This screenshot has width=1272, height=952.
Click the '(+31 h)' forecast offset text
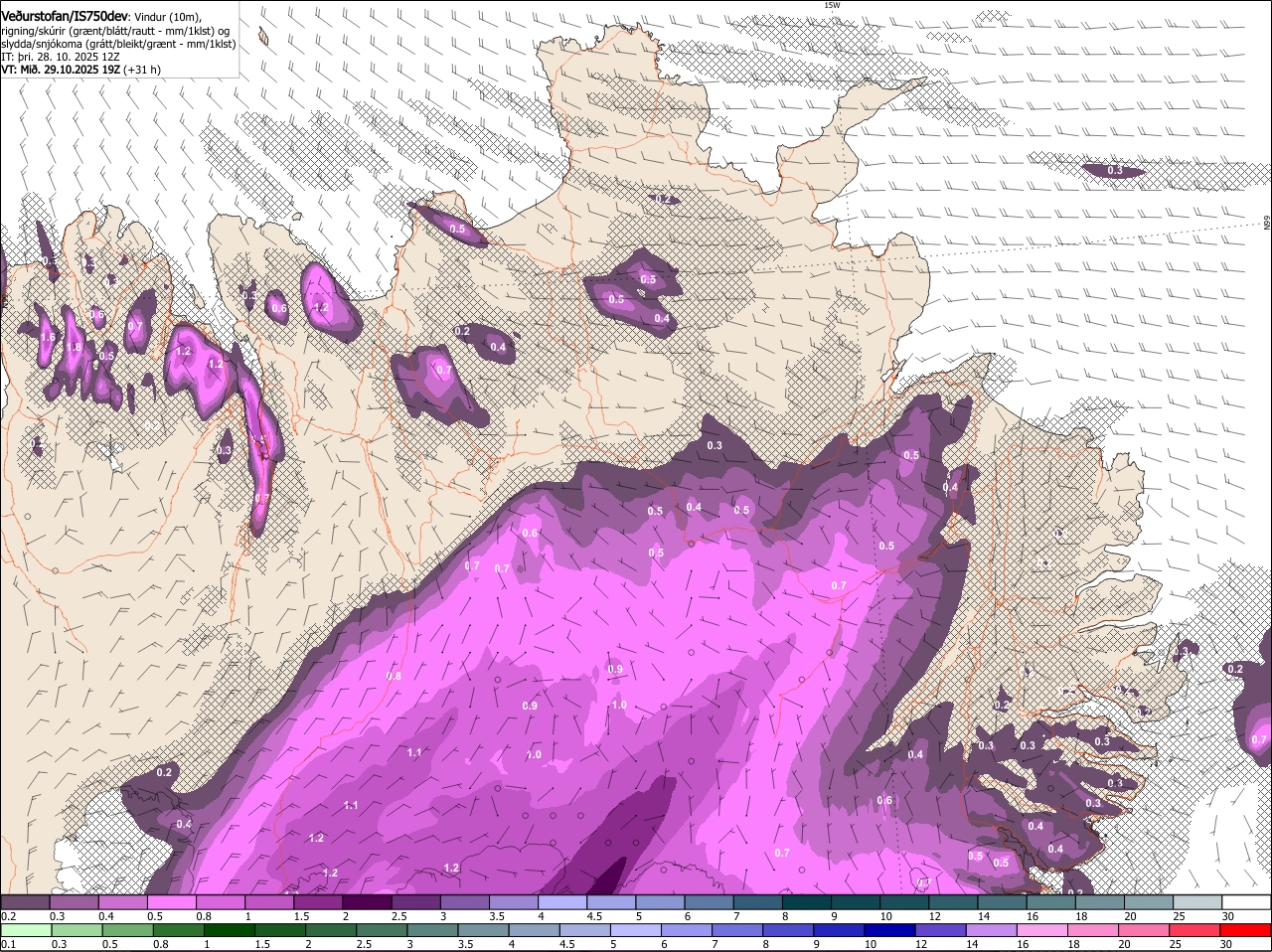tap(143, 70)
